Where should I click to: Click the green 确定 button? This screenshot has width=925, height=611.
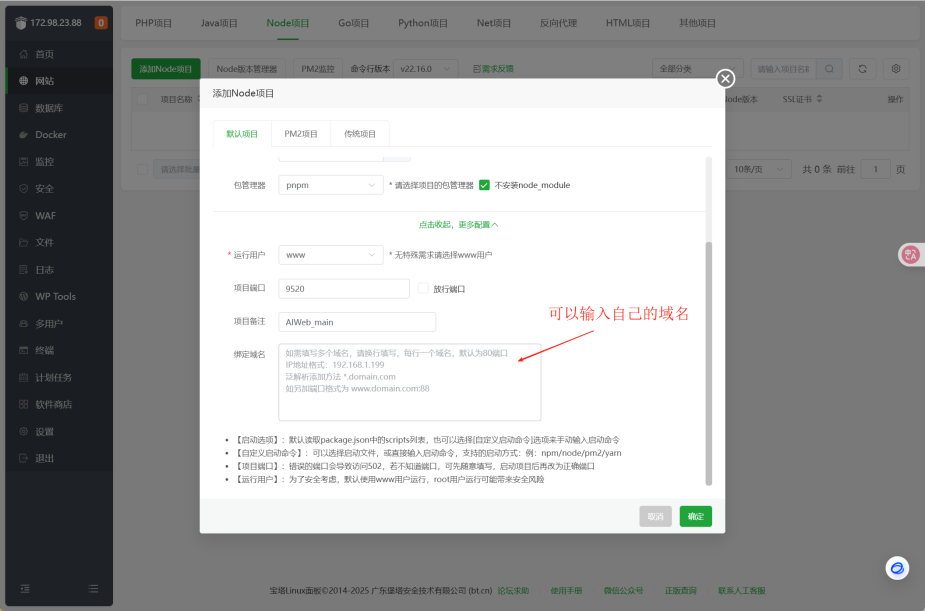(696, 517)
